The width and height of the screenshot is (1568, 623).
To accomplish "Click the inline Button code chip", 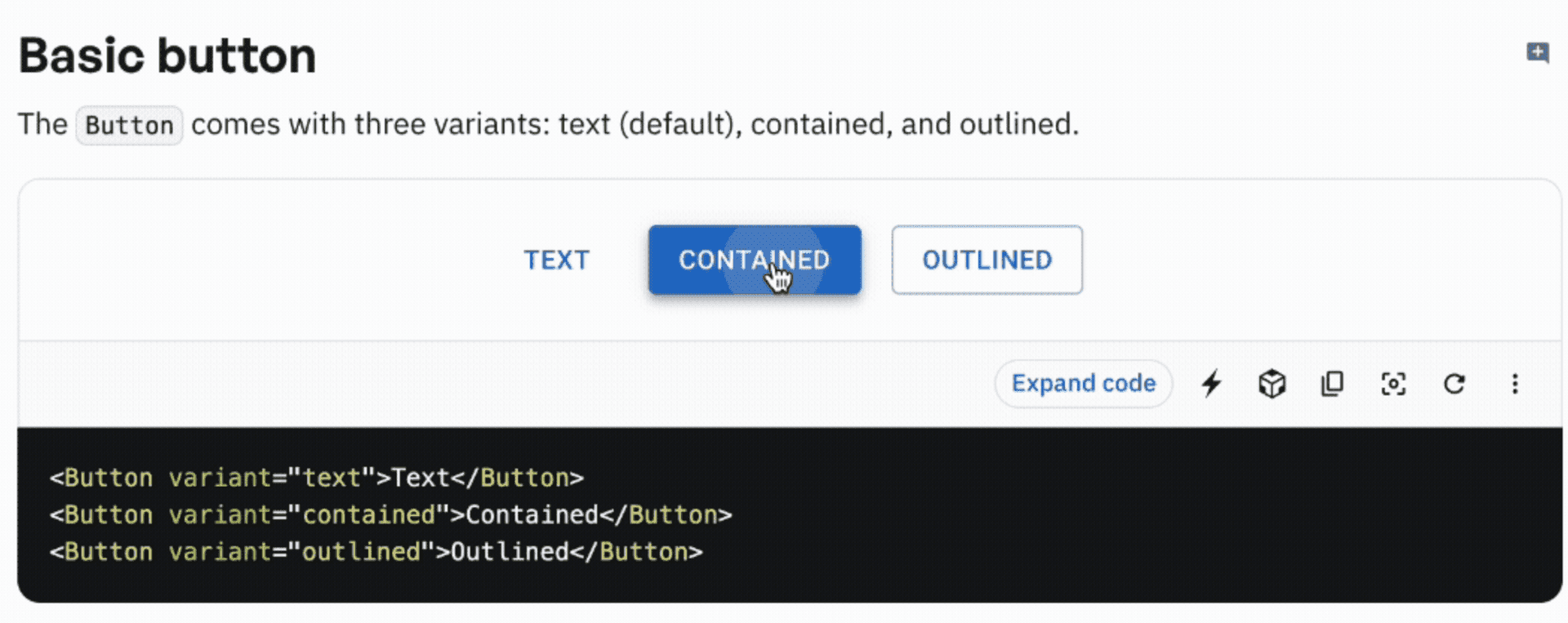I will click(x=128, y=125).
